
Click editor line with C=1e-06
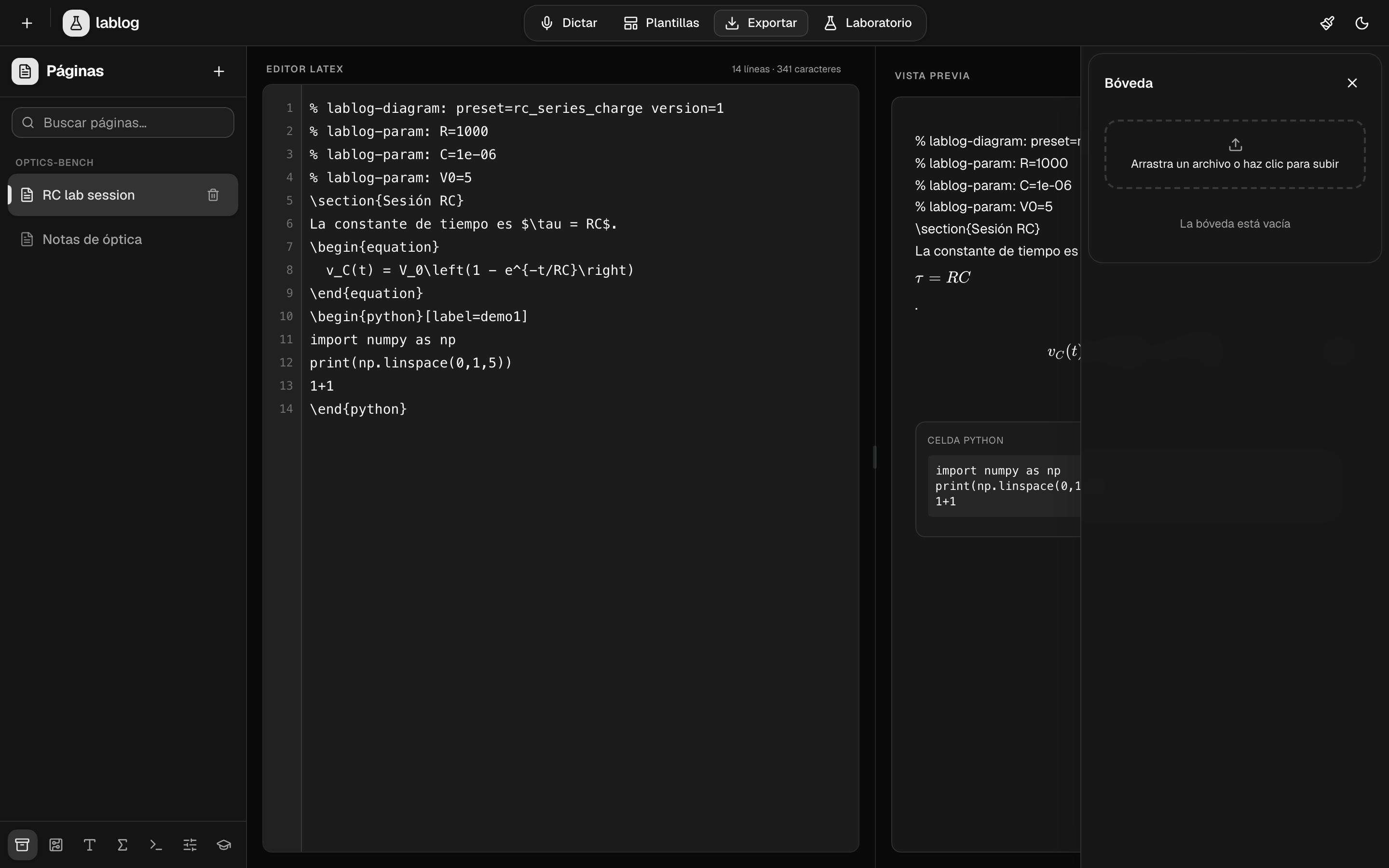[x=403, y=154]
